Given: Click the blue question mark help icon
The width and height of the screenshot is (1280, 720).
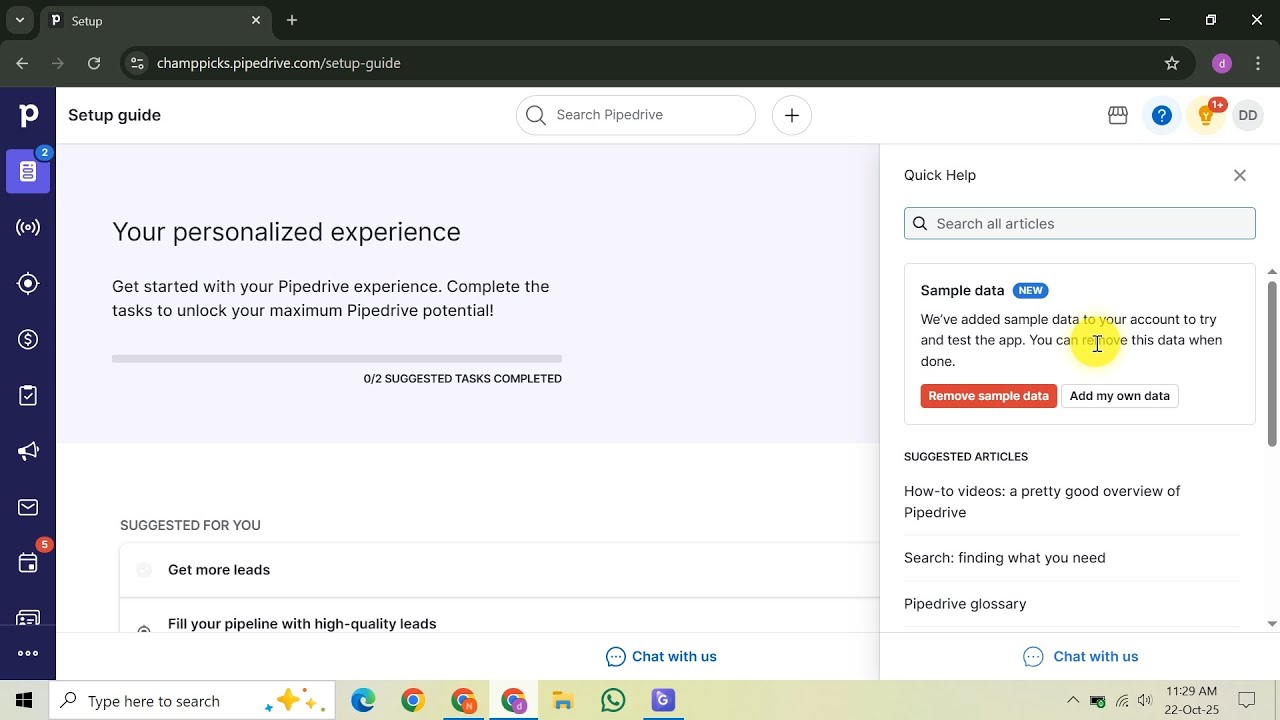Looking at the screenshot, I should click(x=1161, y=115).
